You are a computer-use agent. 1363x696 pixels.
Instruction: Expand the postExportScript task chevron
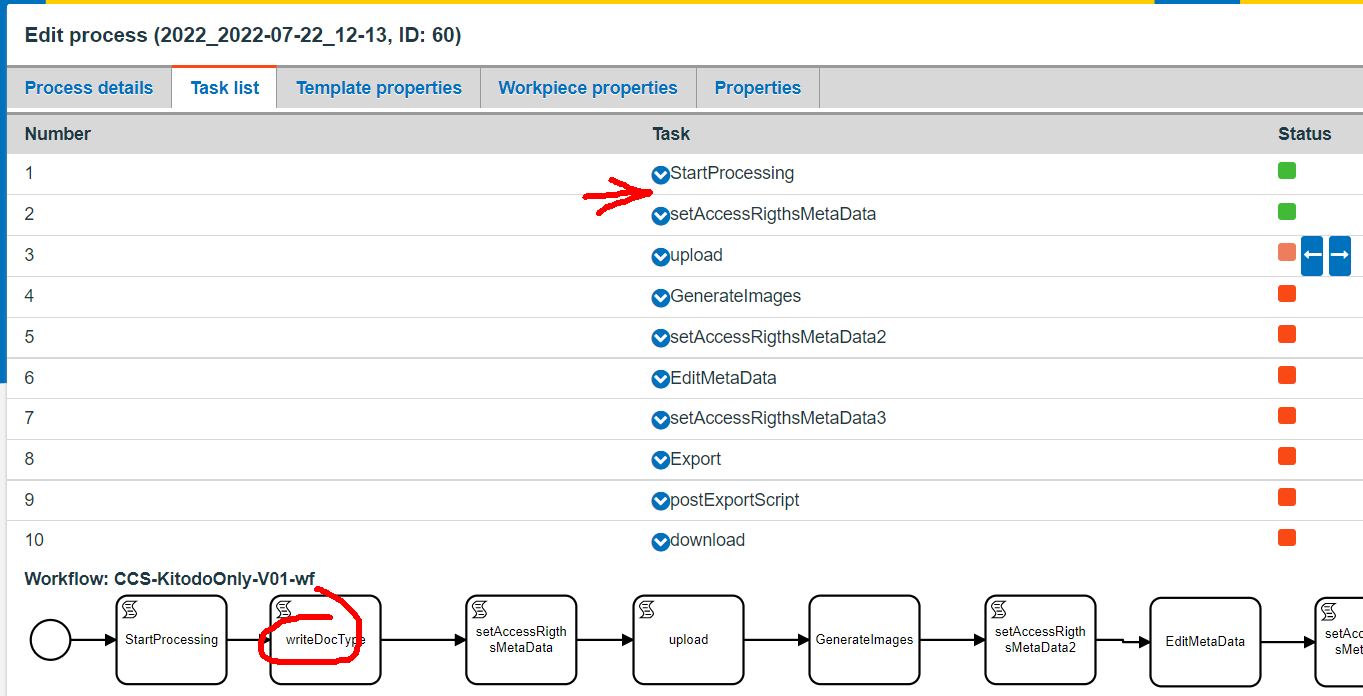tap(660, 500)
